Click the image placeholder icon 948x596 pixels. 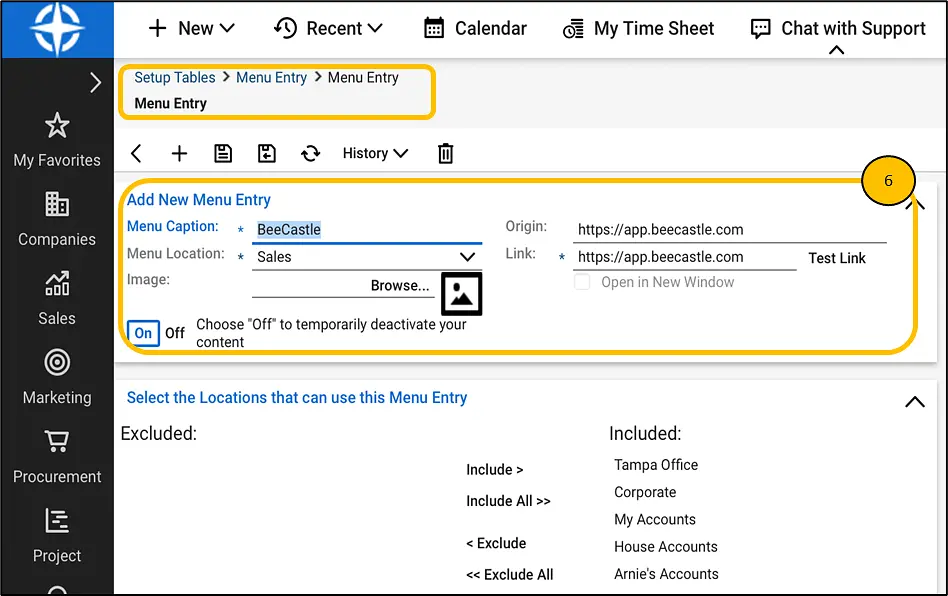pyautogui.click(x=461, y=294)
